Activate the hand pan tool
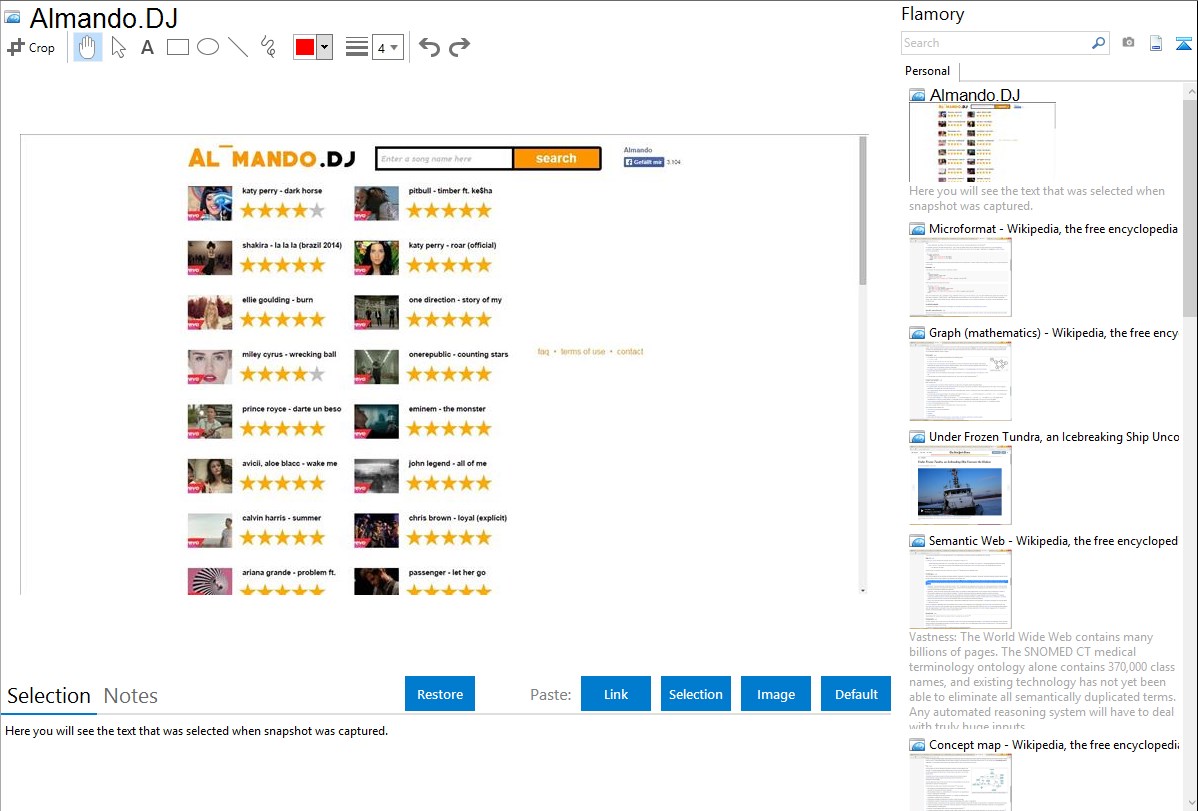 (x=87, y=47)
